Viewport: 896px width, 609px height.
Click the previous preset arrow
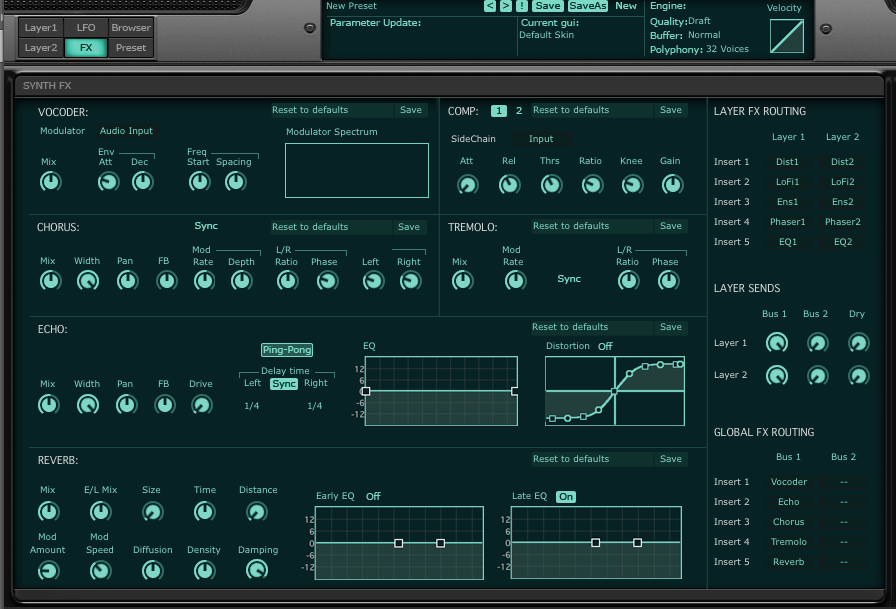pyautogui.click(x=489, y=6)
